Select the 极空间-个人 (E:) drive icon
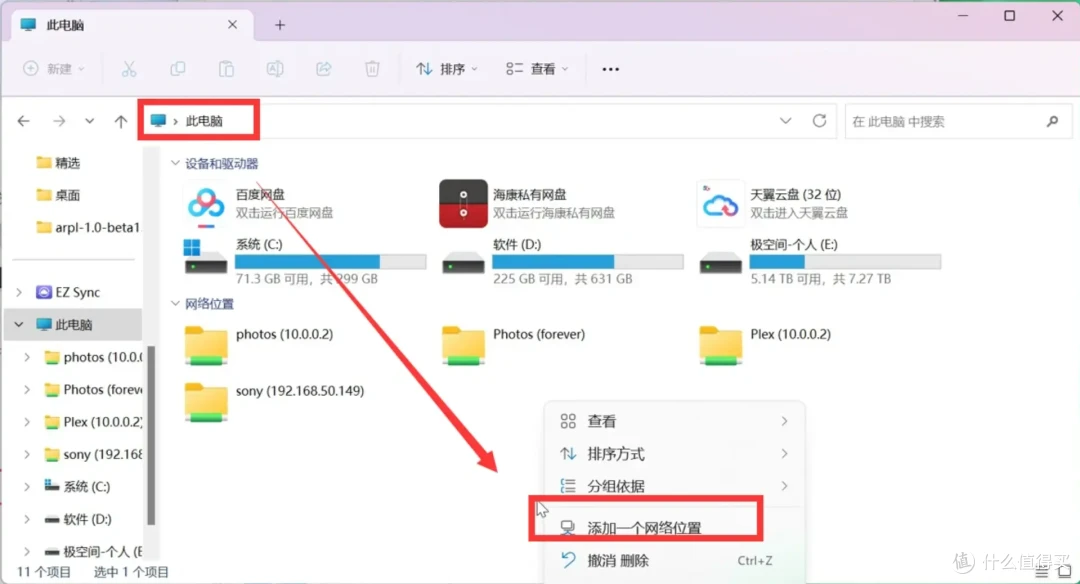This screenshot has width=1080, height=584. click(720, 264)
